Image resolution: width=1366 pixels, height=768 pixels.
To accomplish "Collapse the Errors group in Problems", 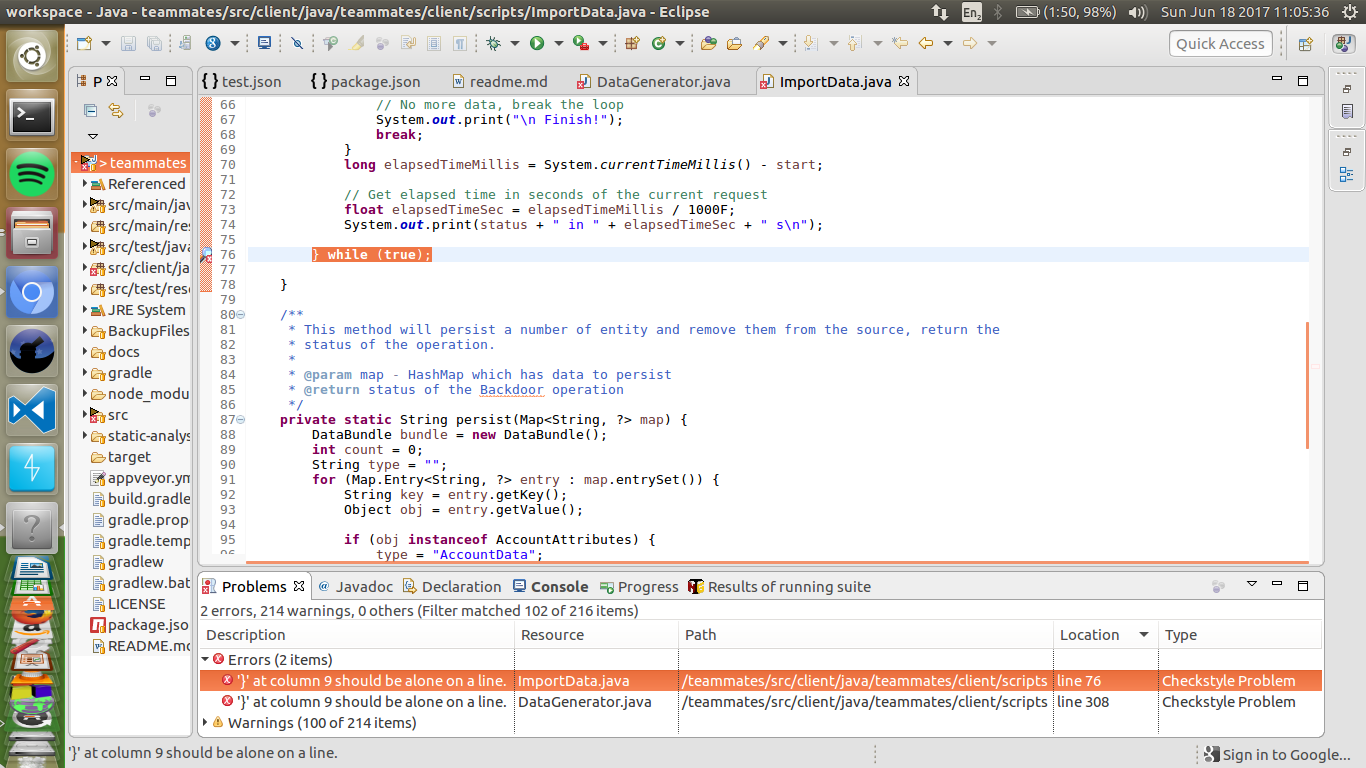I will pos(205,660).
